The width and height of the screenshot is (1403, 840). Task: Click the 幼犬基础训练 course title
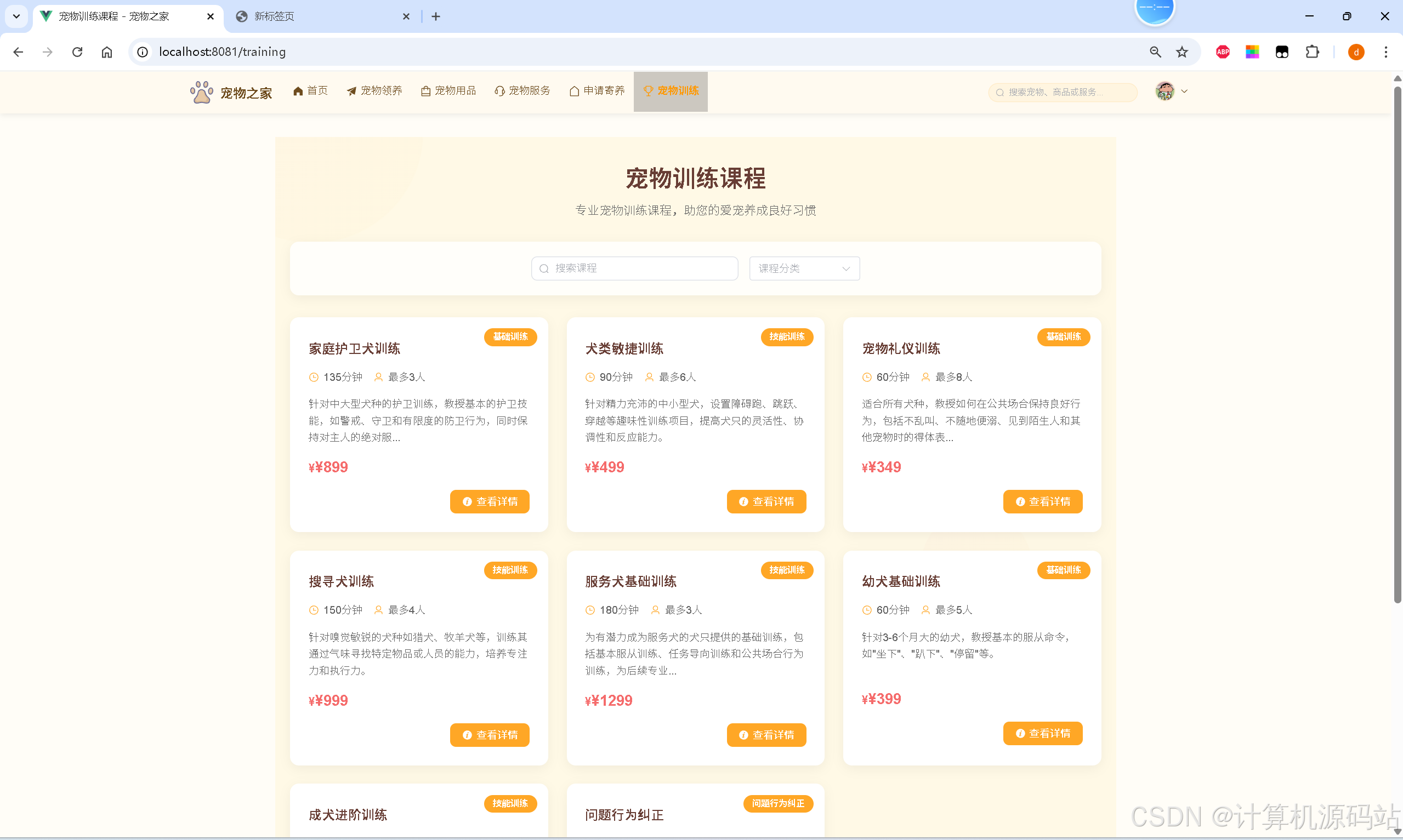[x=901, y=581]
